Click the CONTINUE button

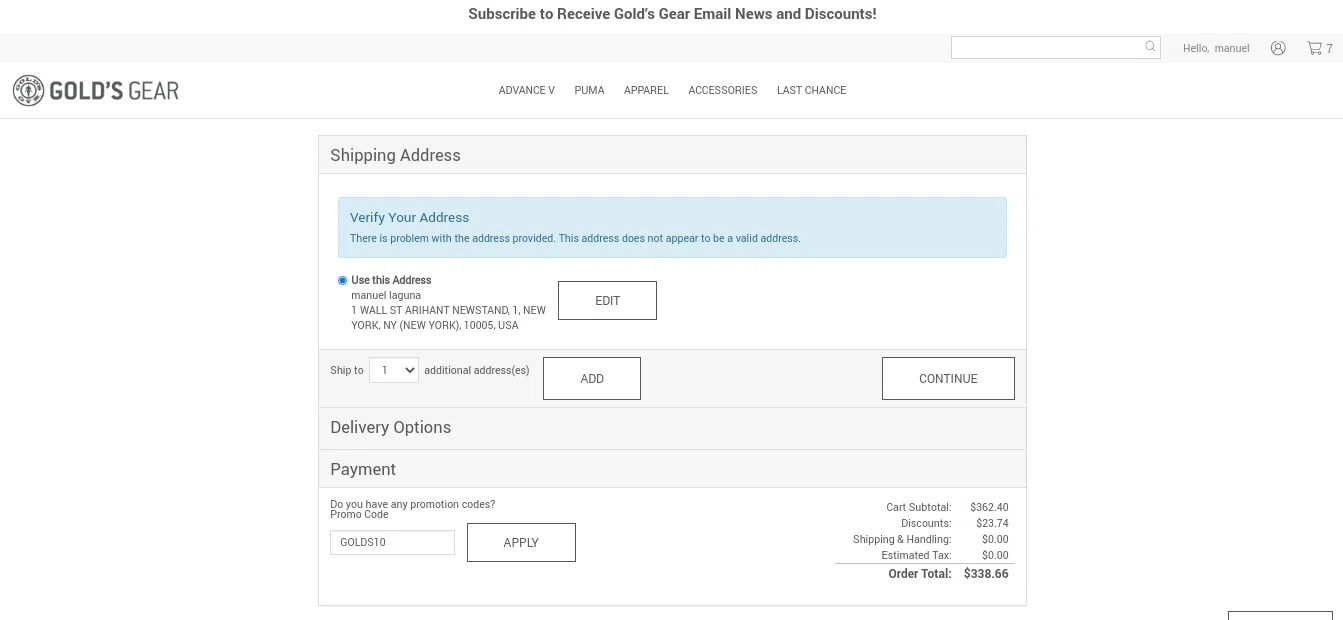pyautogui.click(x=948, y=379)
